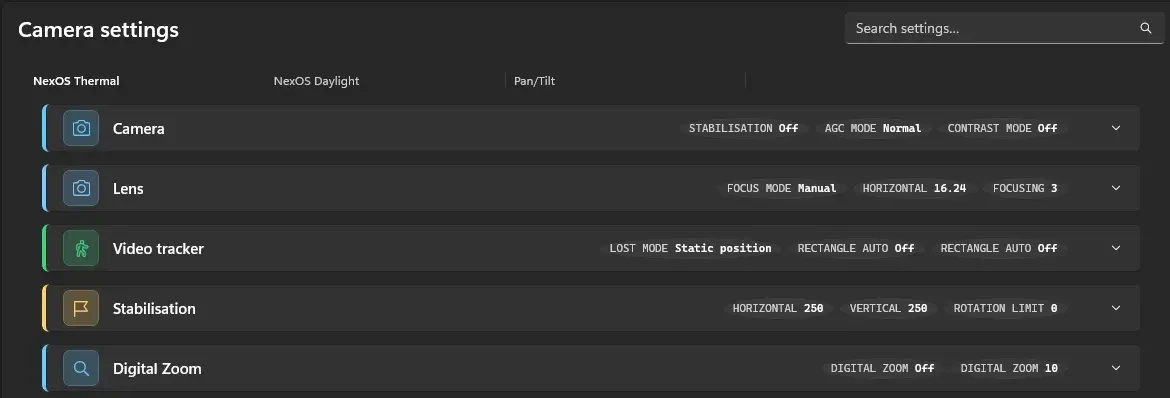This screenshot has width=1170, height=398.
Task: Click the Camera section title
Action: (139, 128)
